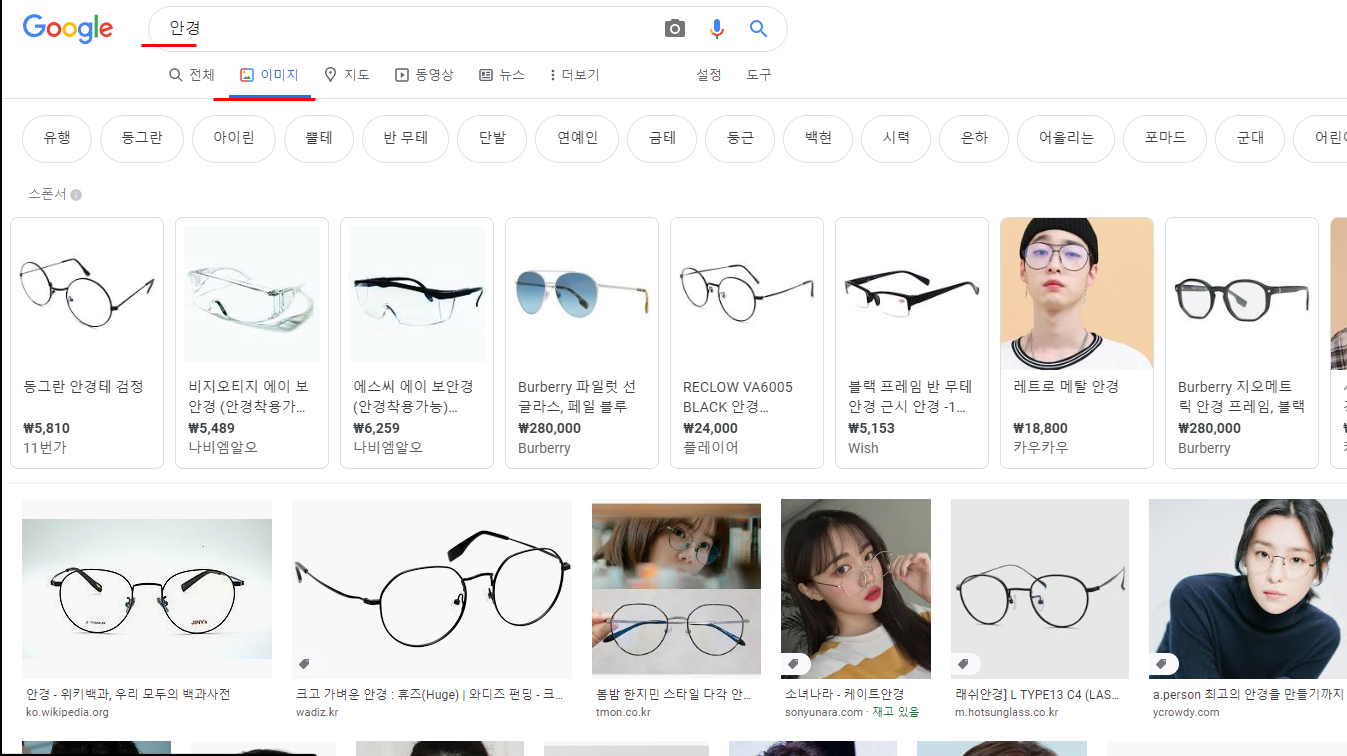
Task: Click the '소녀나라 - 케이트안경' title
Action: coord(844,694)
